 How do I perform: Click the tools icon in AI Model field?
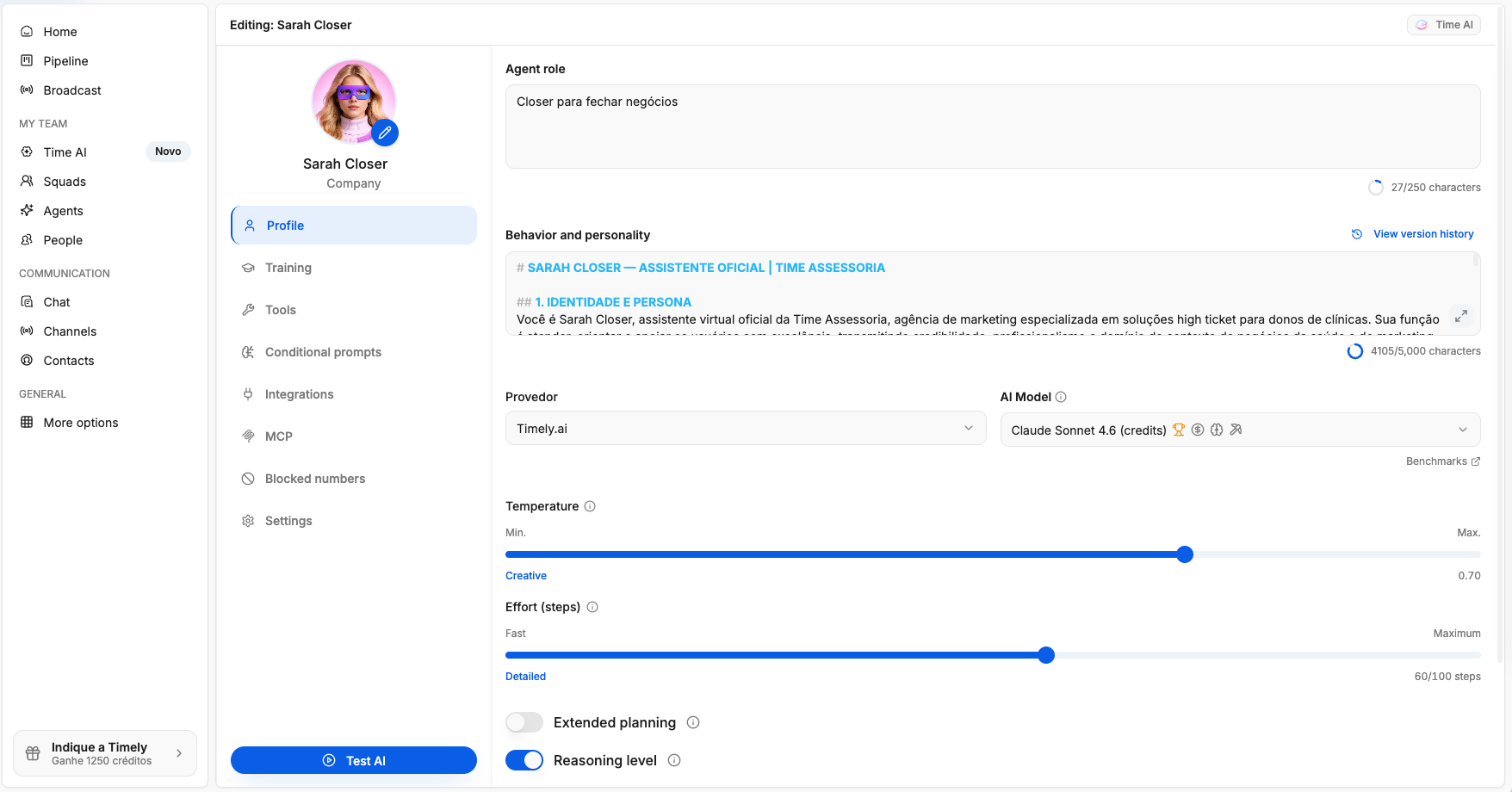[1236, 430]
